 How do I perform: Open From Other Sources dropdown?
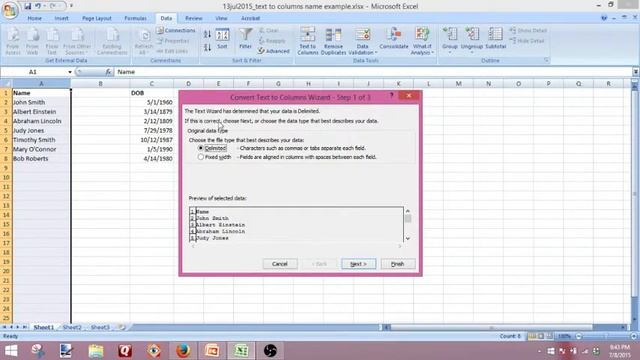[x=77, y=42]
